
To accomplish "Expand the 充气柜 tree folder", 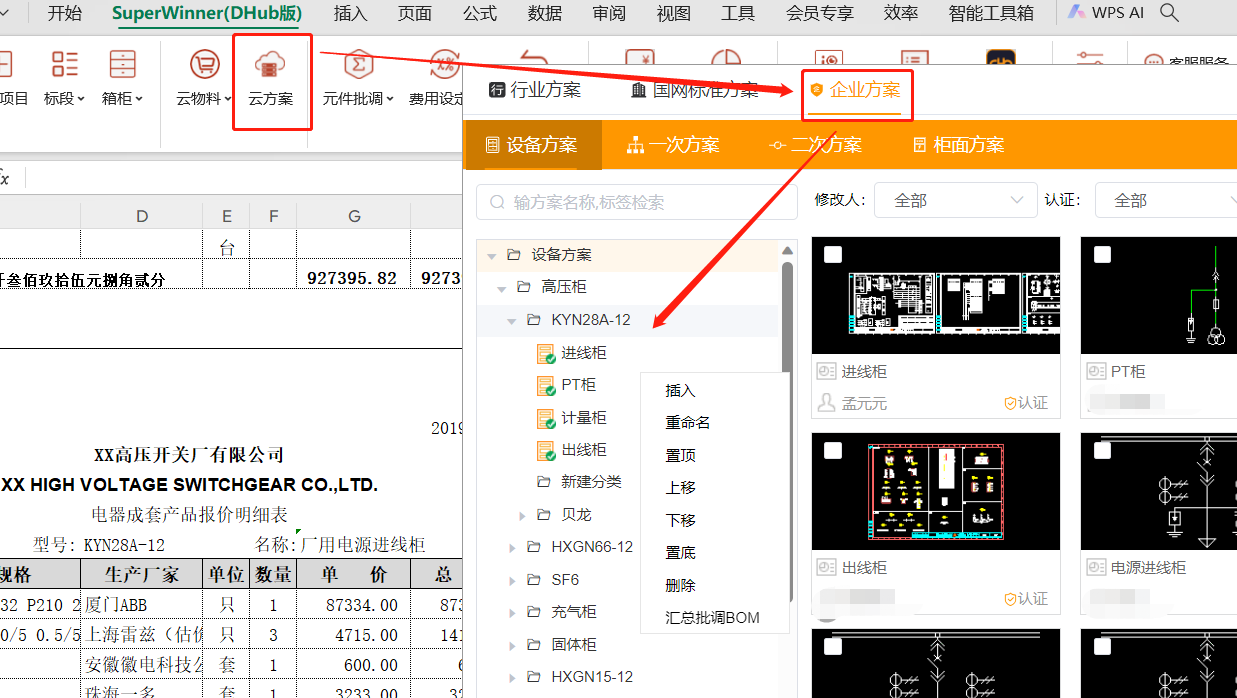I will coord(511,612).
